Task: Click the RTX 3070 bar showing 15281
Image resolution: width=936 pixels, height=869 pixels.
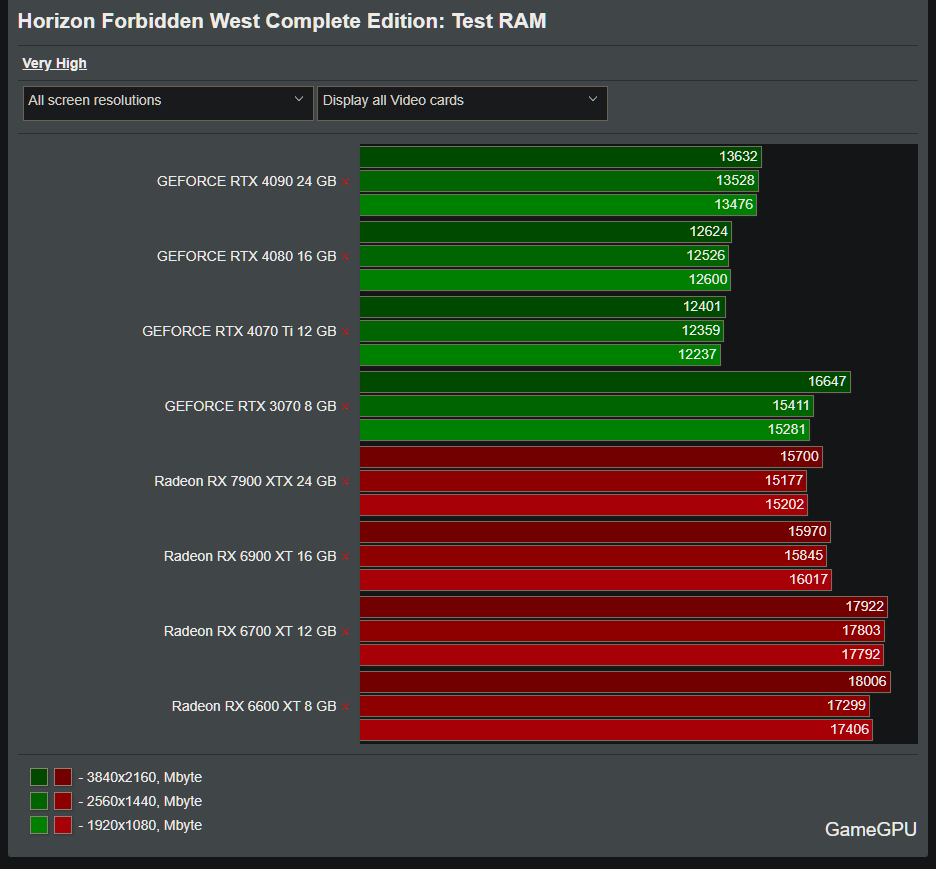Action: coord(585,430)
